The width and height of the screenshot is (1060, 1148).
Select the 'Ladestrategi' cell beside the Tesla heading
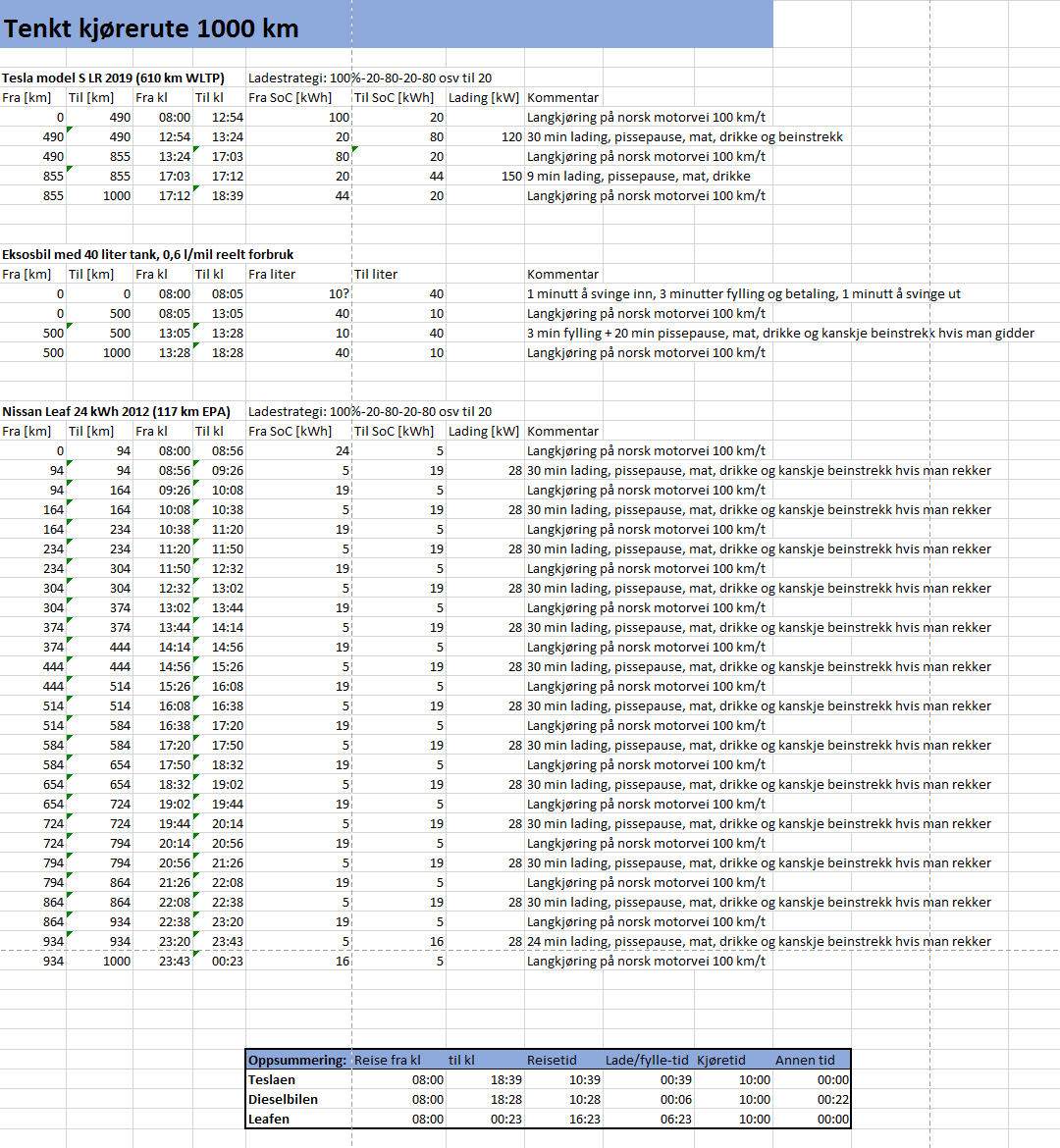point(370,78)
